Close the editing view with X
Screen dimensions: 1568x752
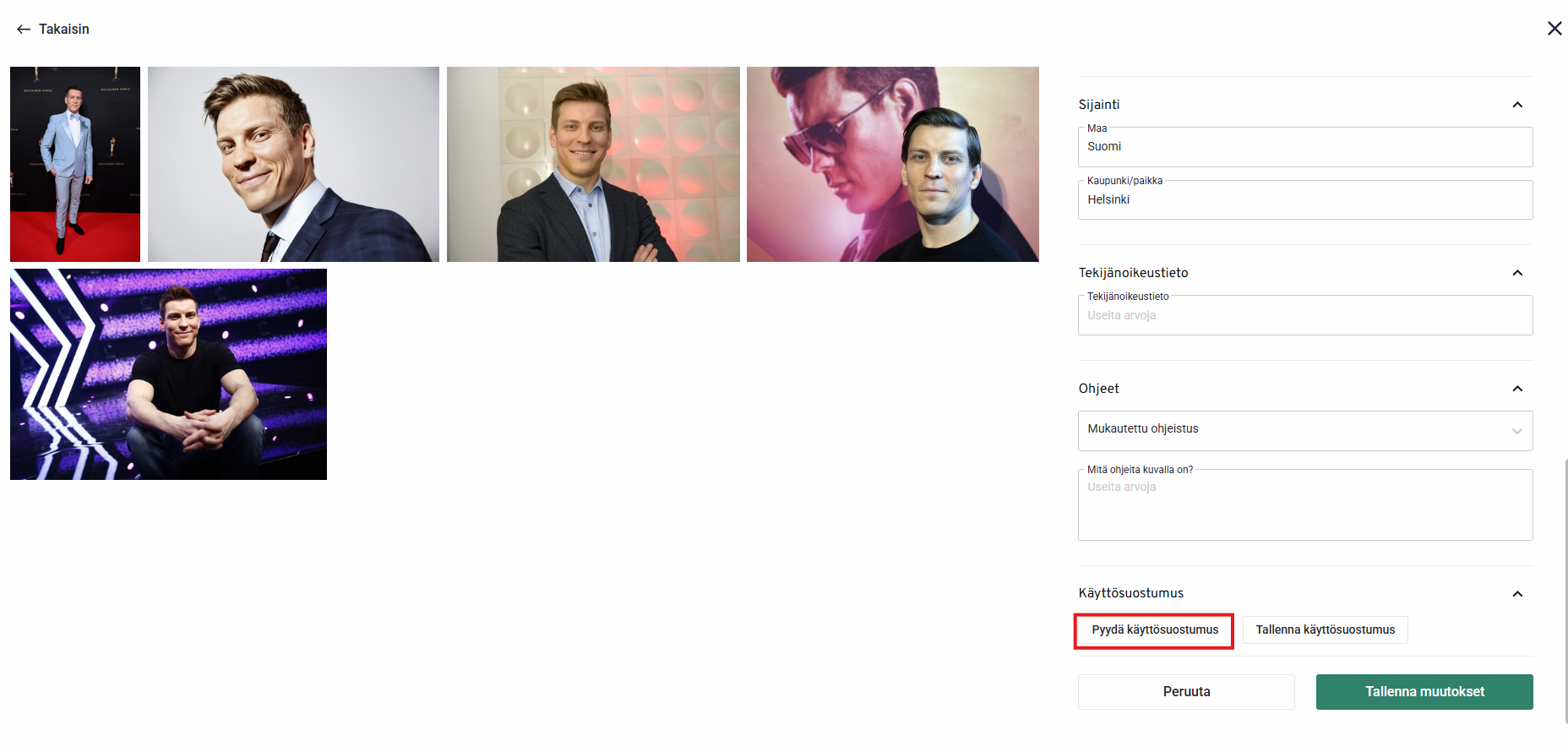click(x=1554, y=29)
